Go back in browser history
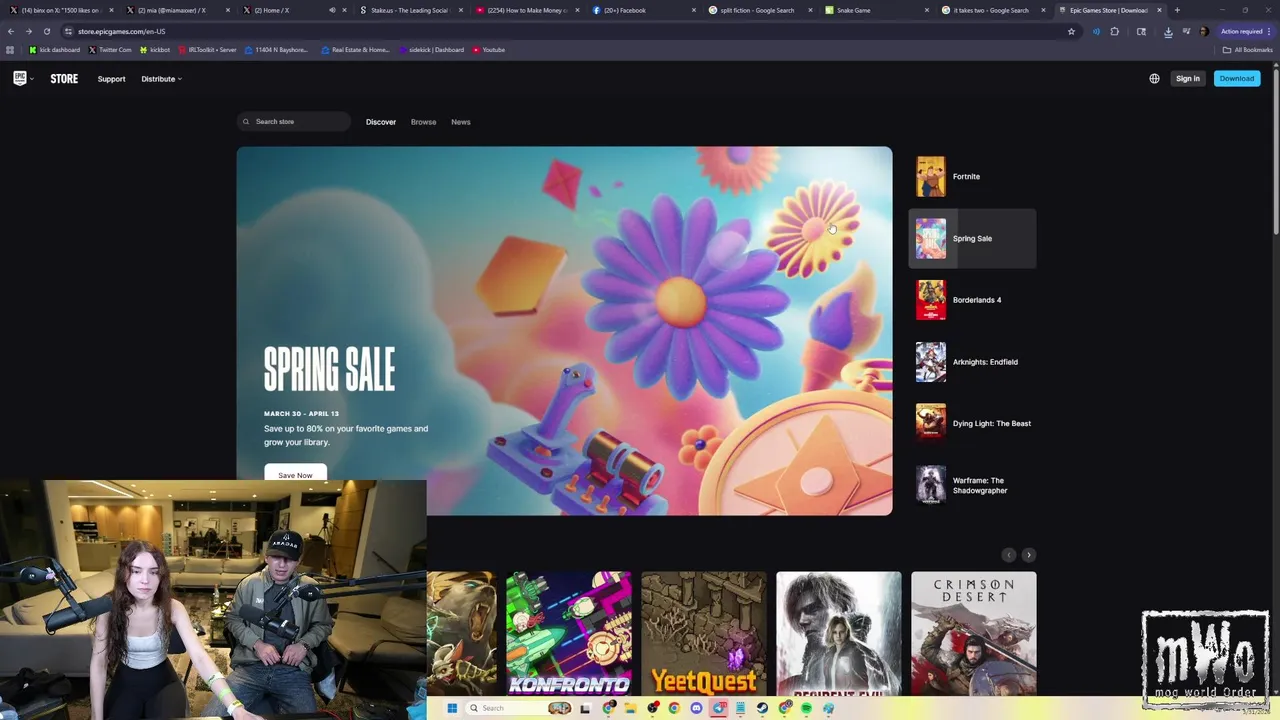1280x720 pixels. 11,31
